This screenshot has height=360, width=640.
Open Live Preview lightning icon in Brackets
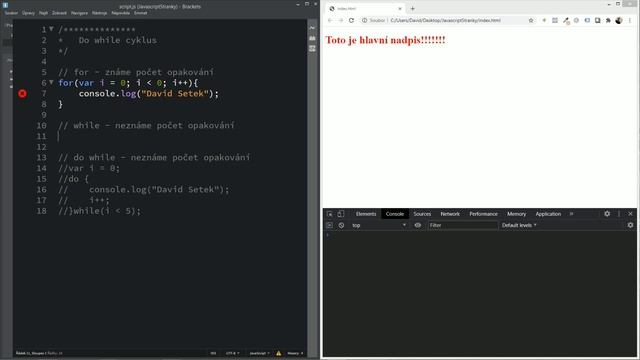[x=312, y=28]
